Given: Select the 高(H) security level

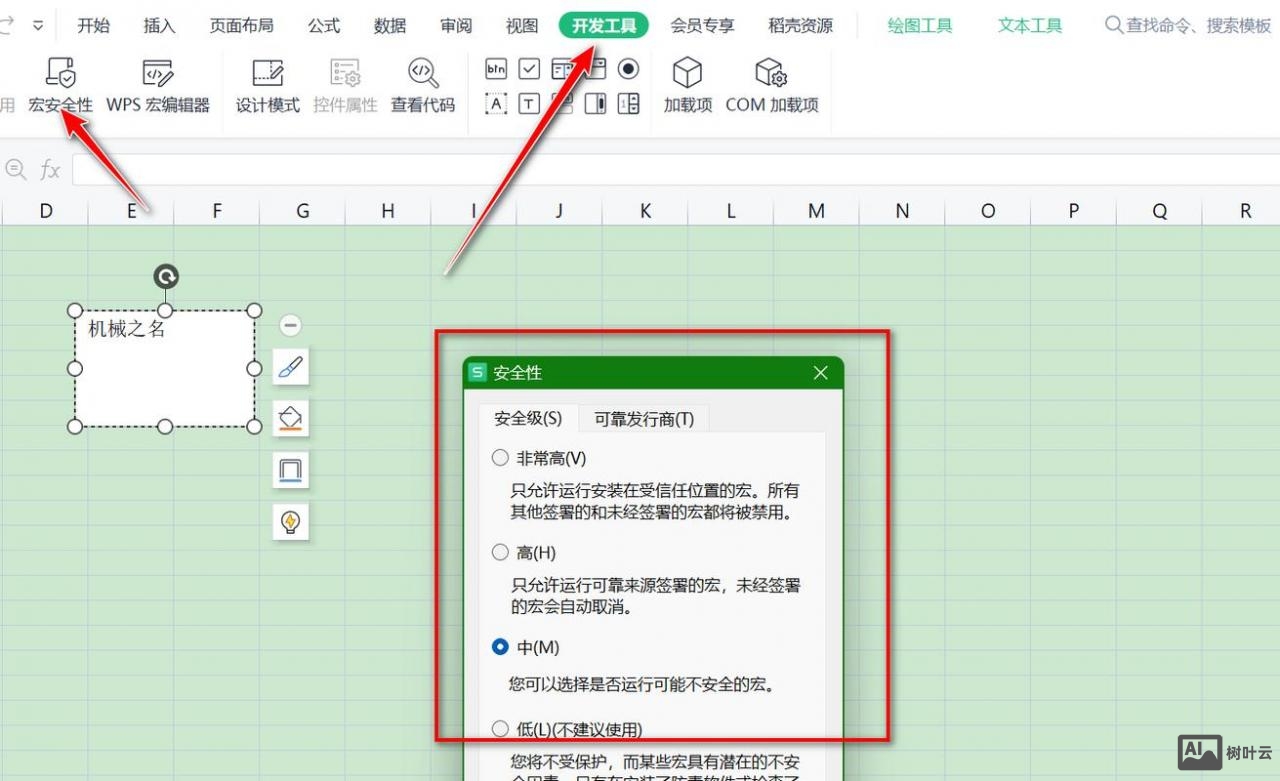Looking at the screenshot, I should (500, 552).
